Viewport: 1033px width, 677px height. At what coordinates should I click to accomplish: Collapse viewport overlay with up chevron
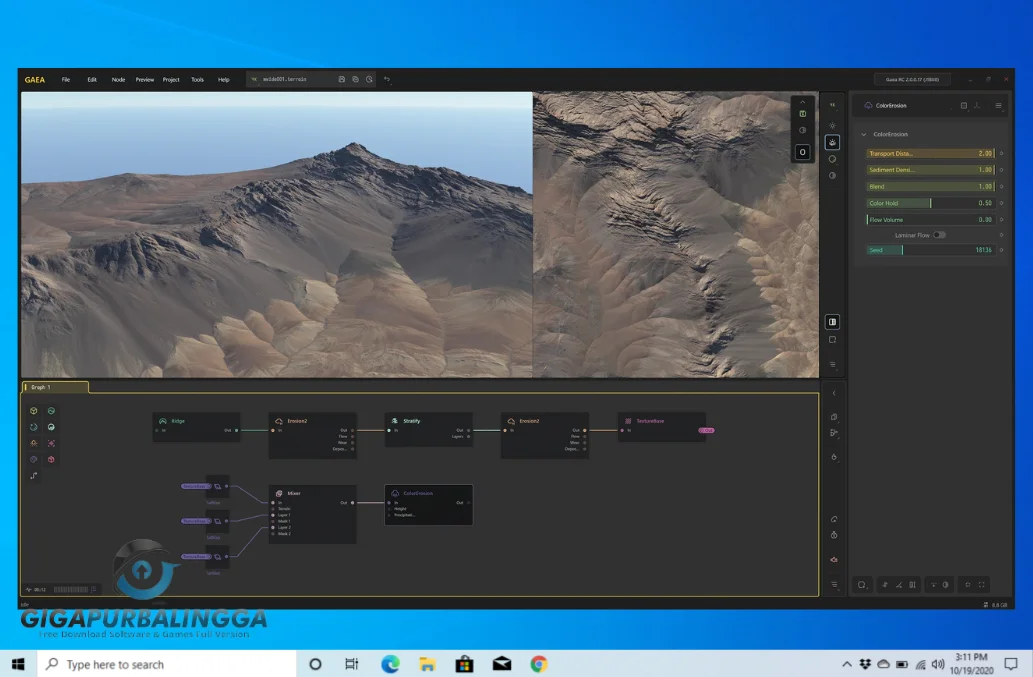point(802,102)
